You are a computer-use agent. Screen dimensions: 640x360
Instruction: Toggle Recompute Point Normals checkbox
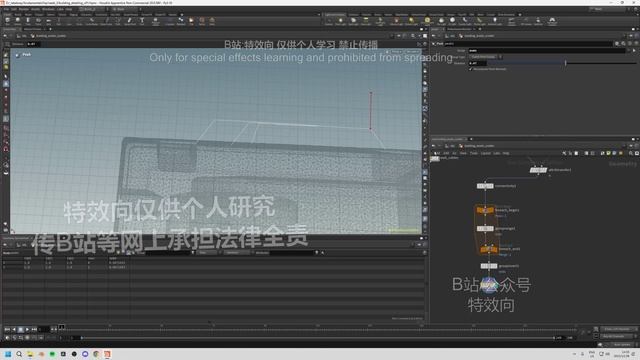click(471, 69)
